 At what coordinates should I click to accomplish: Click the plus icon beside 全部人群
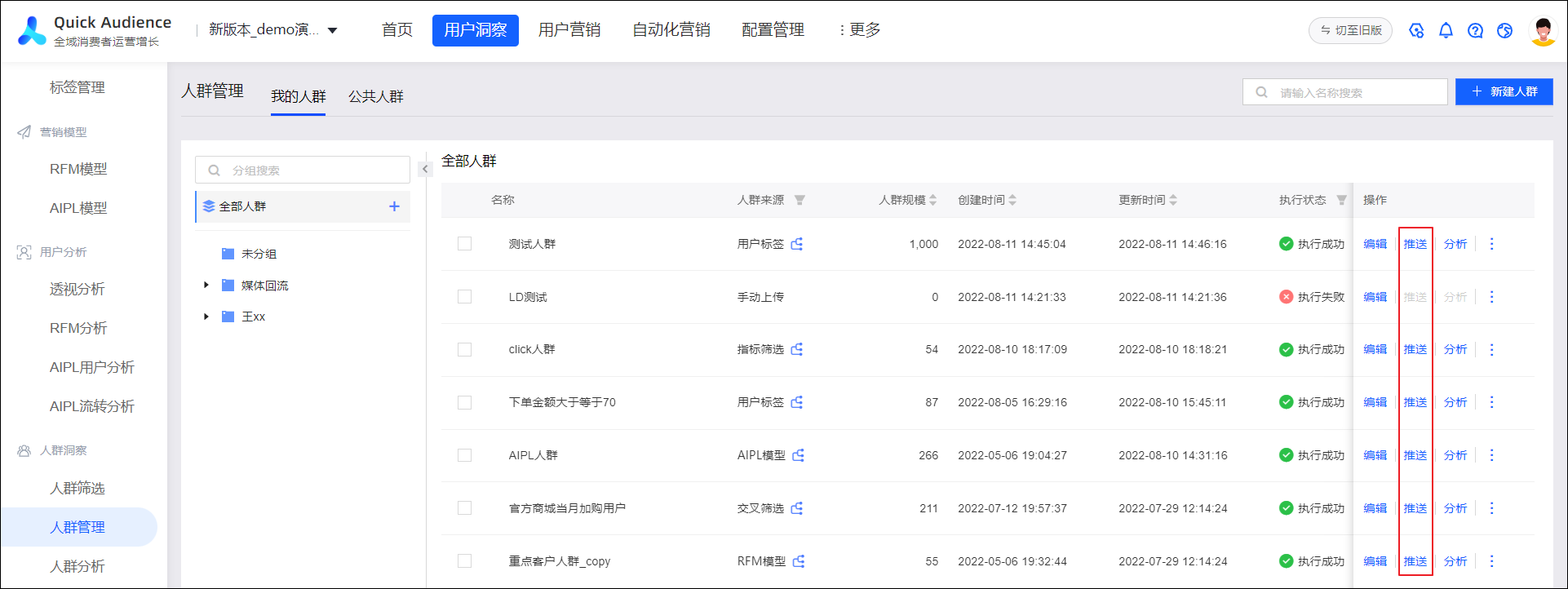click(394, 206)
